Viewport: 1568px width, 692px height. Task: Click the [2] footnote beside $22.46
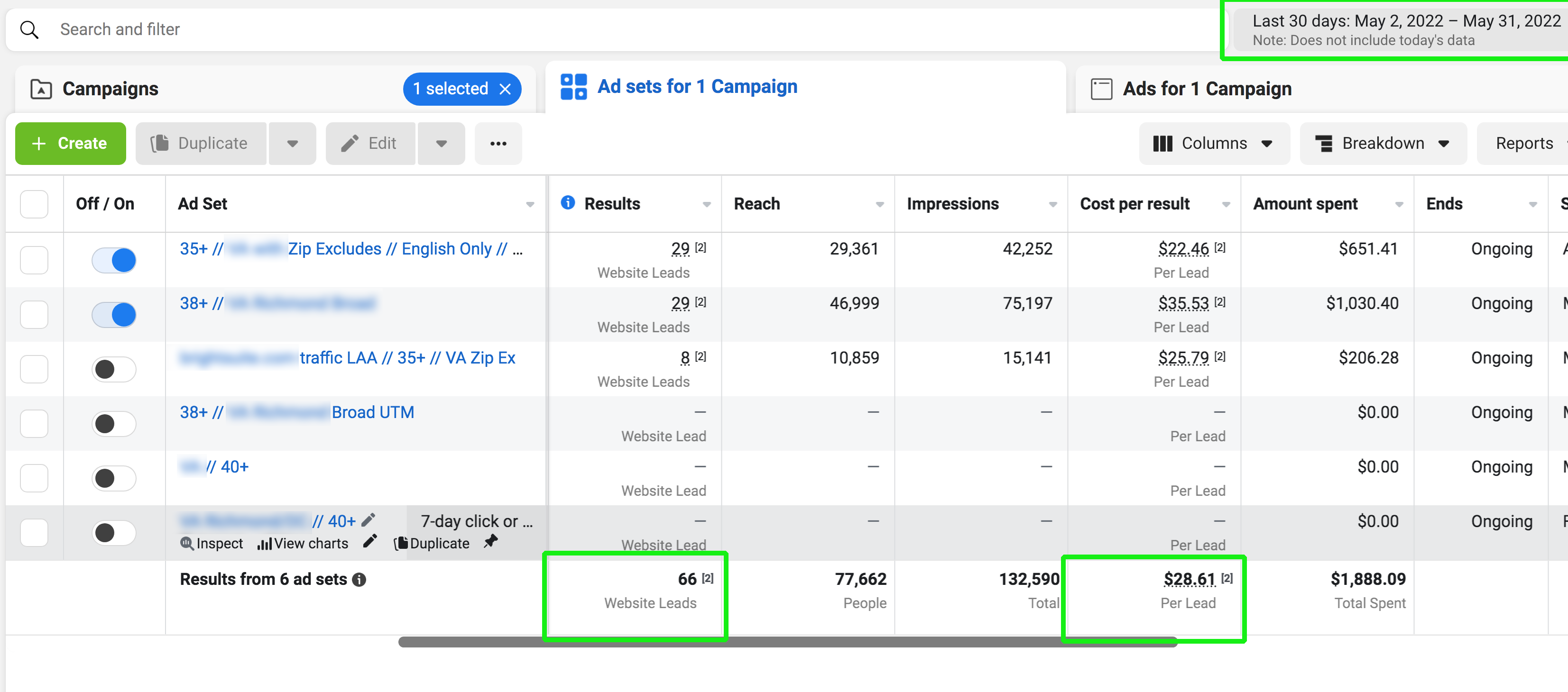pos(1219,247)
